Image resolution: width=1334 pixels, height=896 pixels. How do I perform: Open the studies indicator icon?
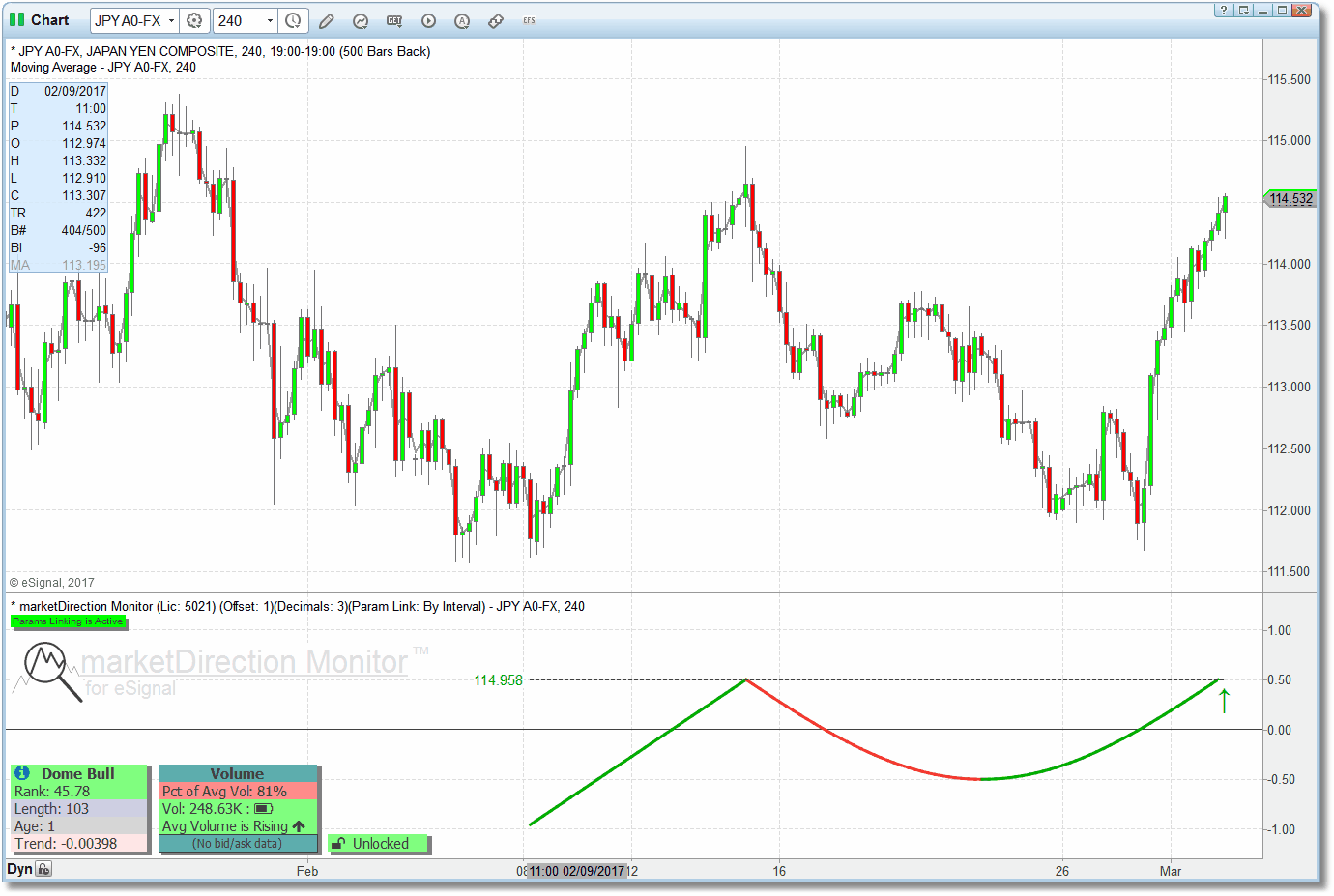(361, 20)
